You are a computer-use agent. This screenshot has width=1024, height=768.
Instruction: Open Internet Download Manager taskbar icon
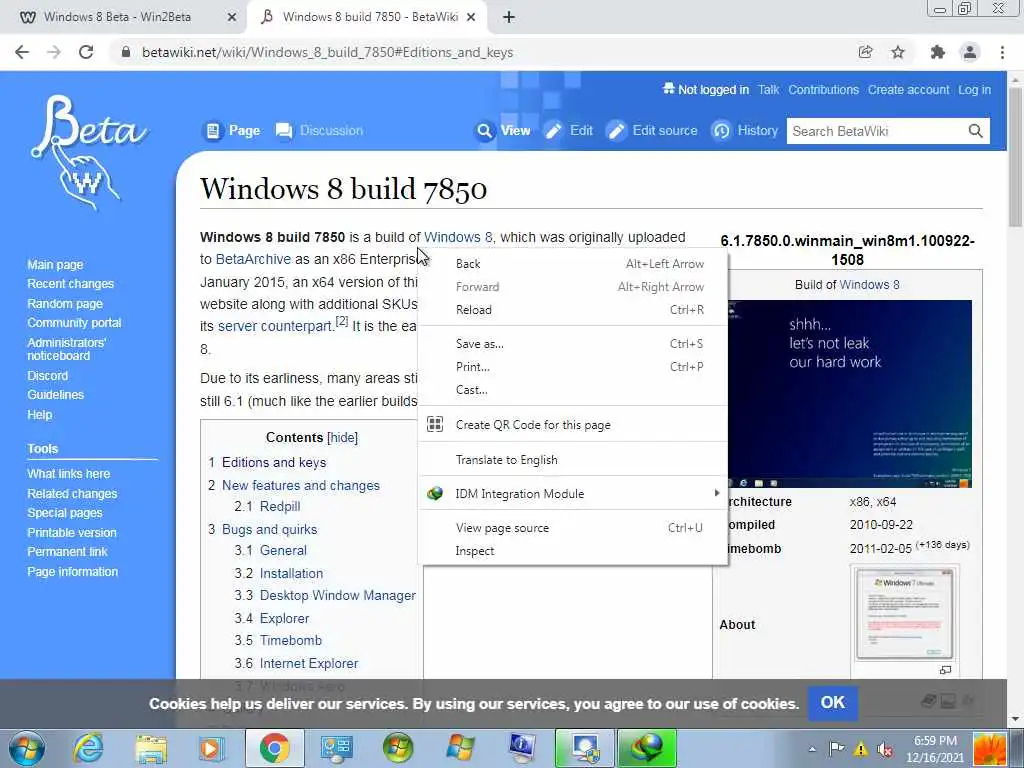click(x=647, y=748)
